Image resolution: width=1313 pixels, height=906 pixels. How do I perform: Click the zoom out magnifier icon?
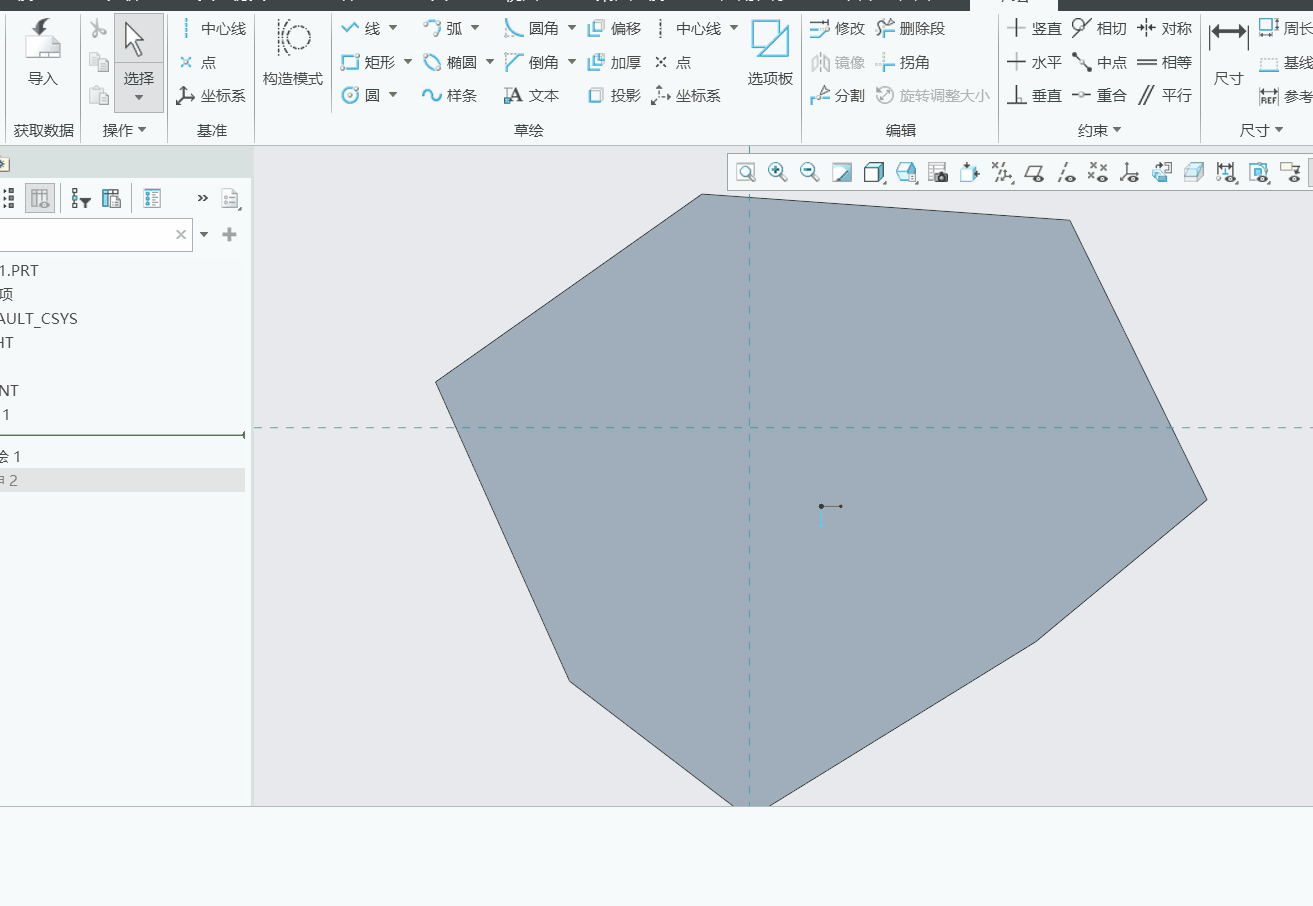810,172
